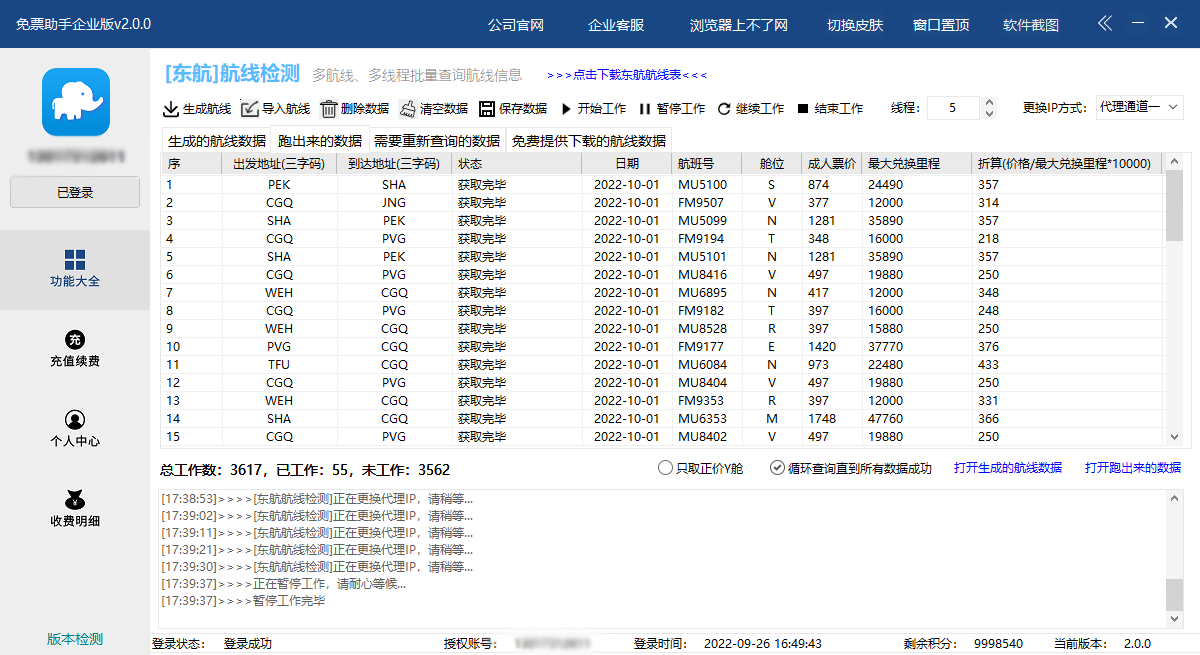
Task: Click 切换皮肤 in top menu
Action: [855, 25]
